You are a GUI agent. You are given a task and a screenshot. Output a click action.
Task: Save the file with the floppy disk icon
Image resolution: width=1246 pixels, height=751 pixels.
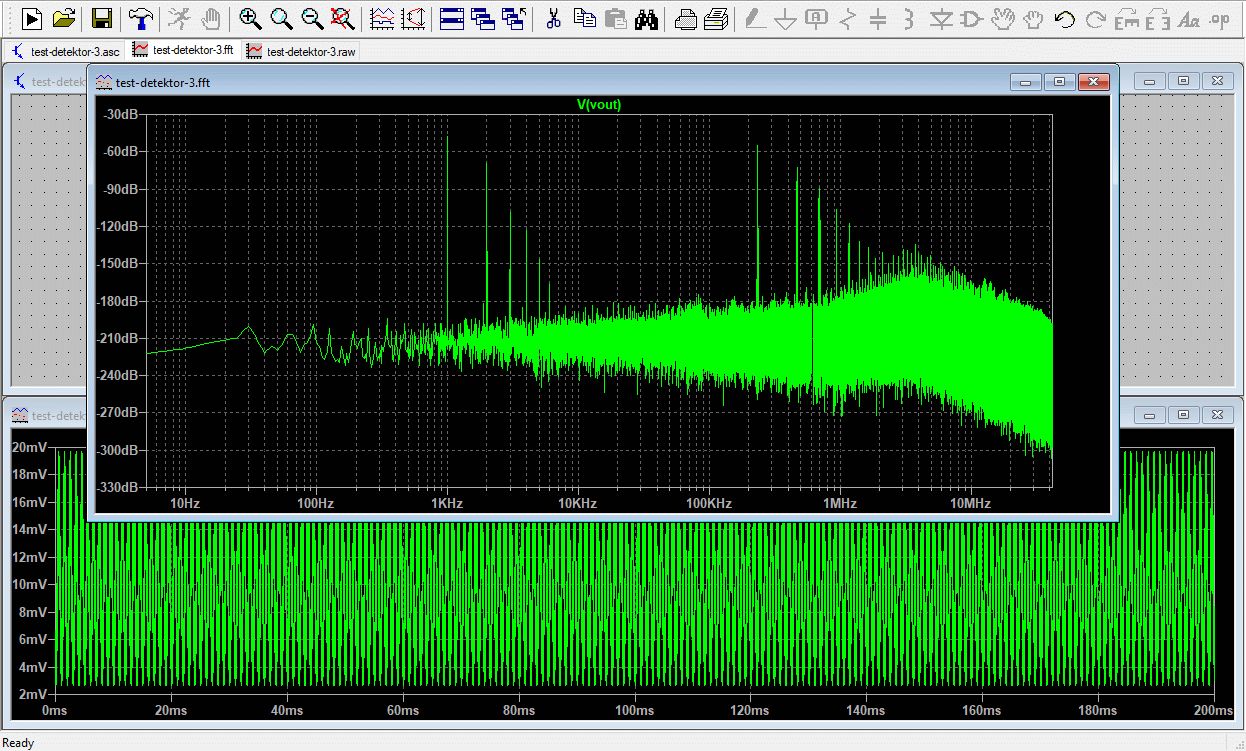[101, 18]
